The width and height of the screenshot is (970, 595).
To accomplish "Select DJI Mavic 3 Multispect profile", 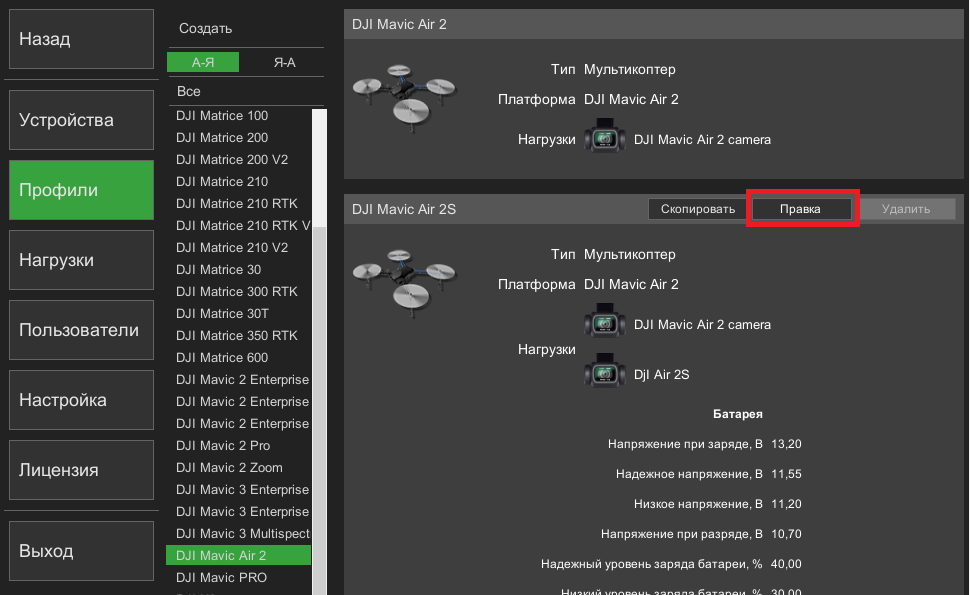I will click(x=239, y=533).
